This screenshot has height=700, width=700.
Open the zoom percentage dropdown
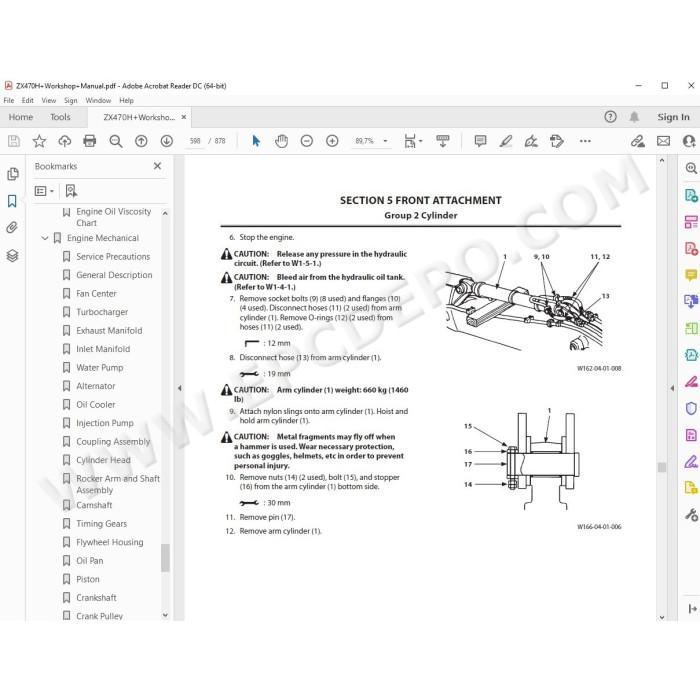385,141
